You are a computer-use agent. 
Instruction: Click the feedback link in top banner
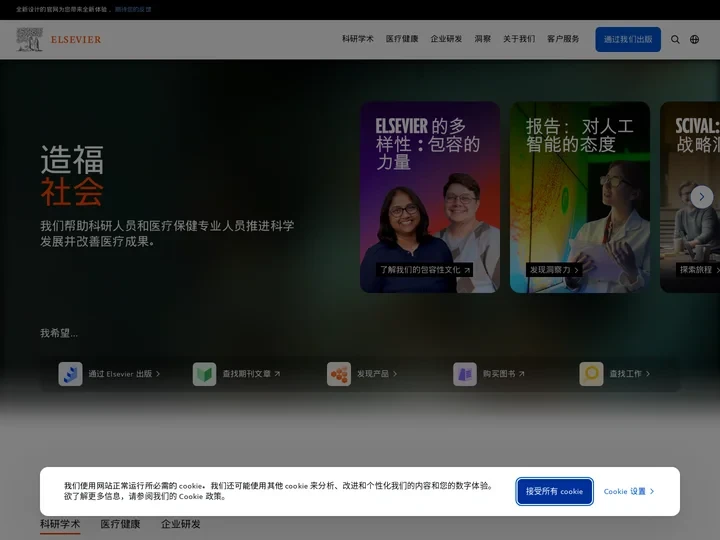133,9
